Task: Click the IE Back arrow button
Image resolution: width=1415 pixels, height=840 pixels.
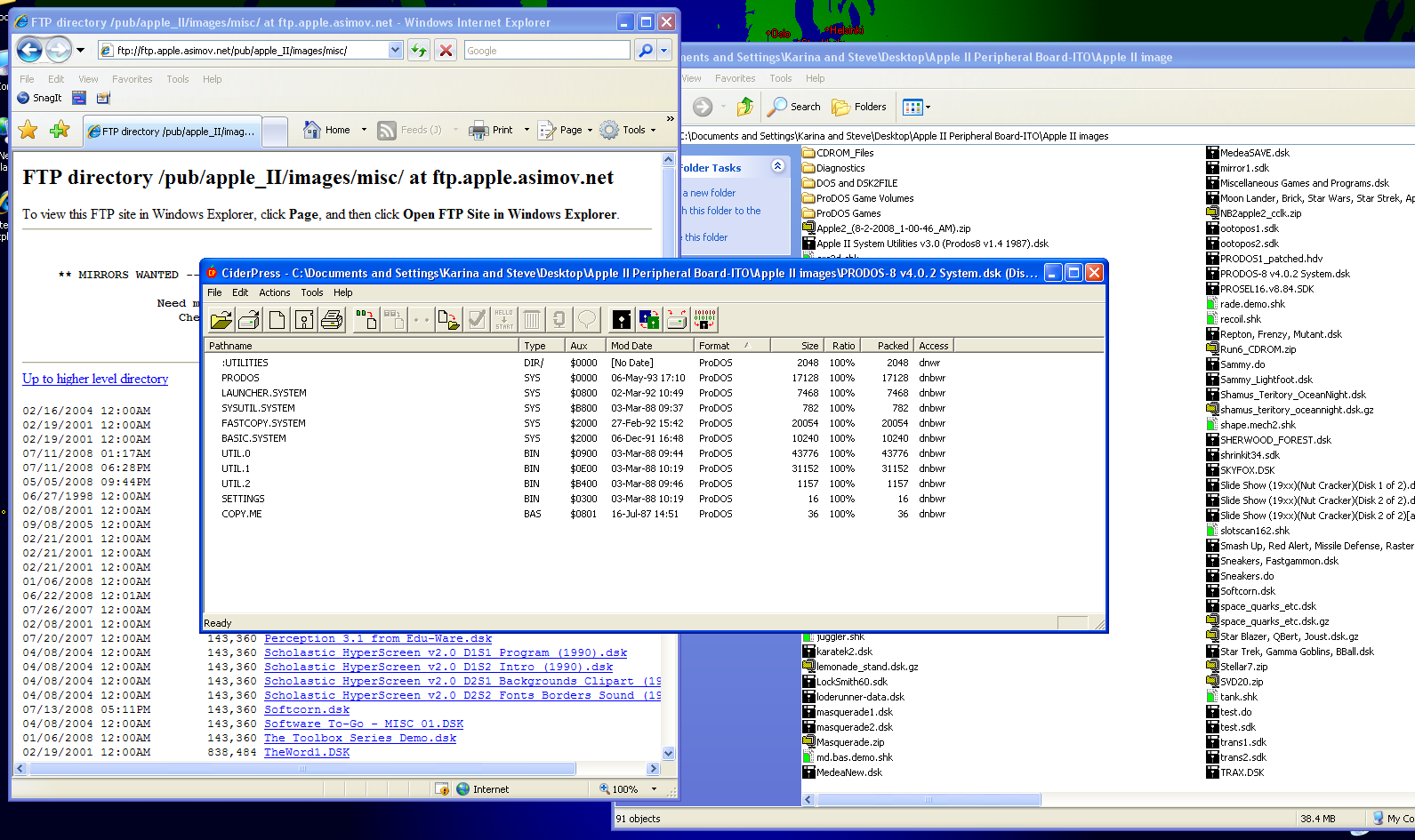Action: 30,50
